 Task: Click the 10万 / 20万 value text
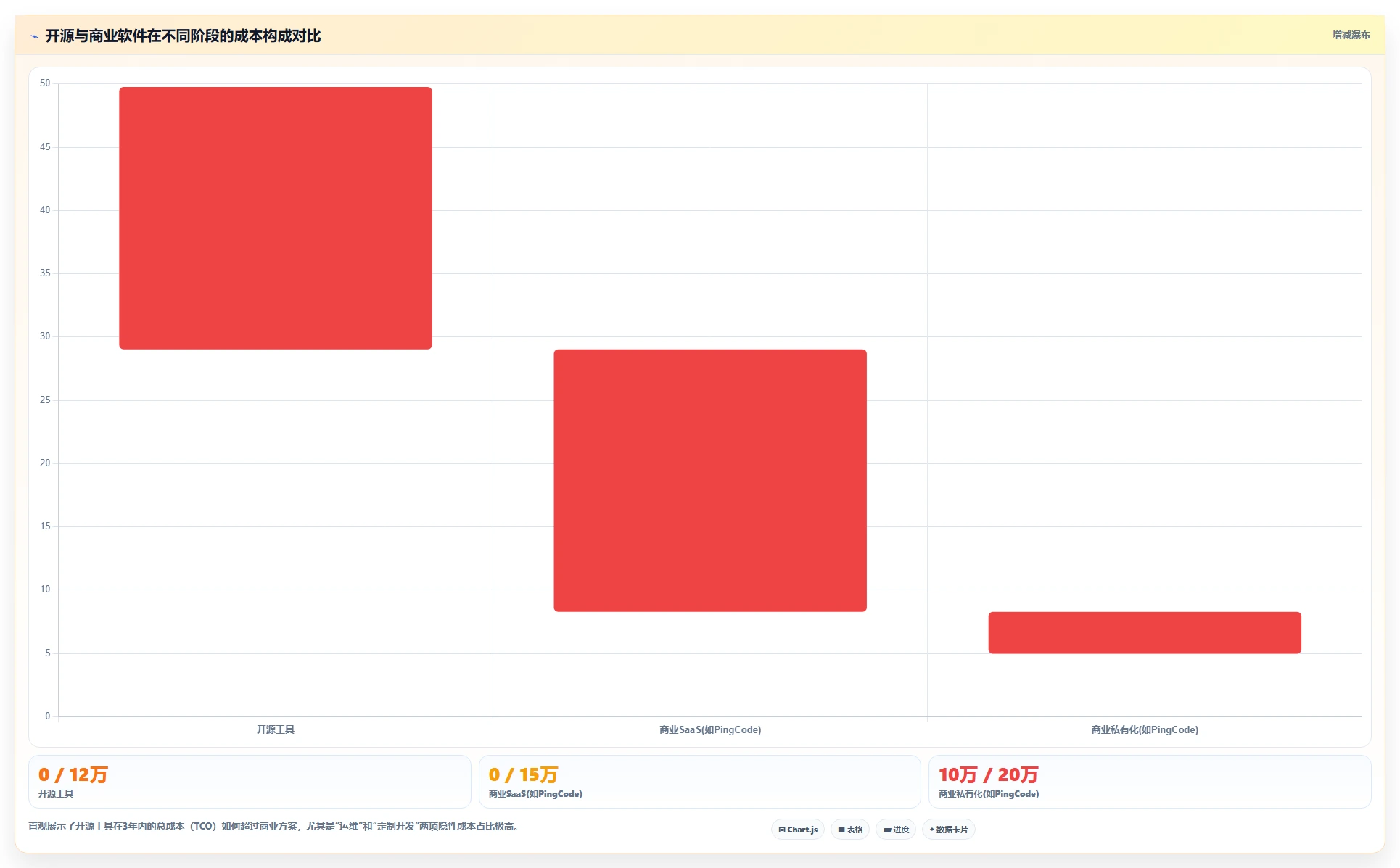click(x=989, y=774)
